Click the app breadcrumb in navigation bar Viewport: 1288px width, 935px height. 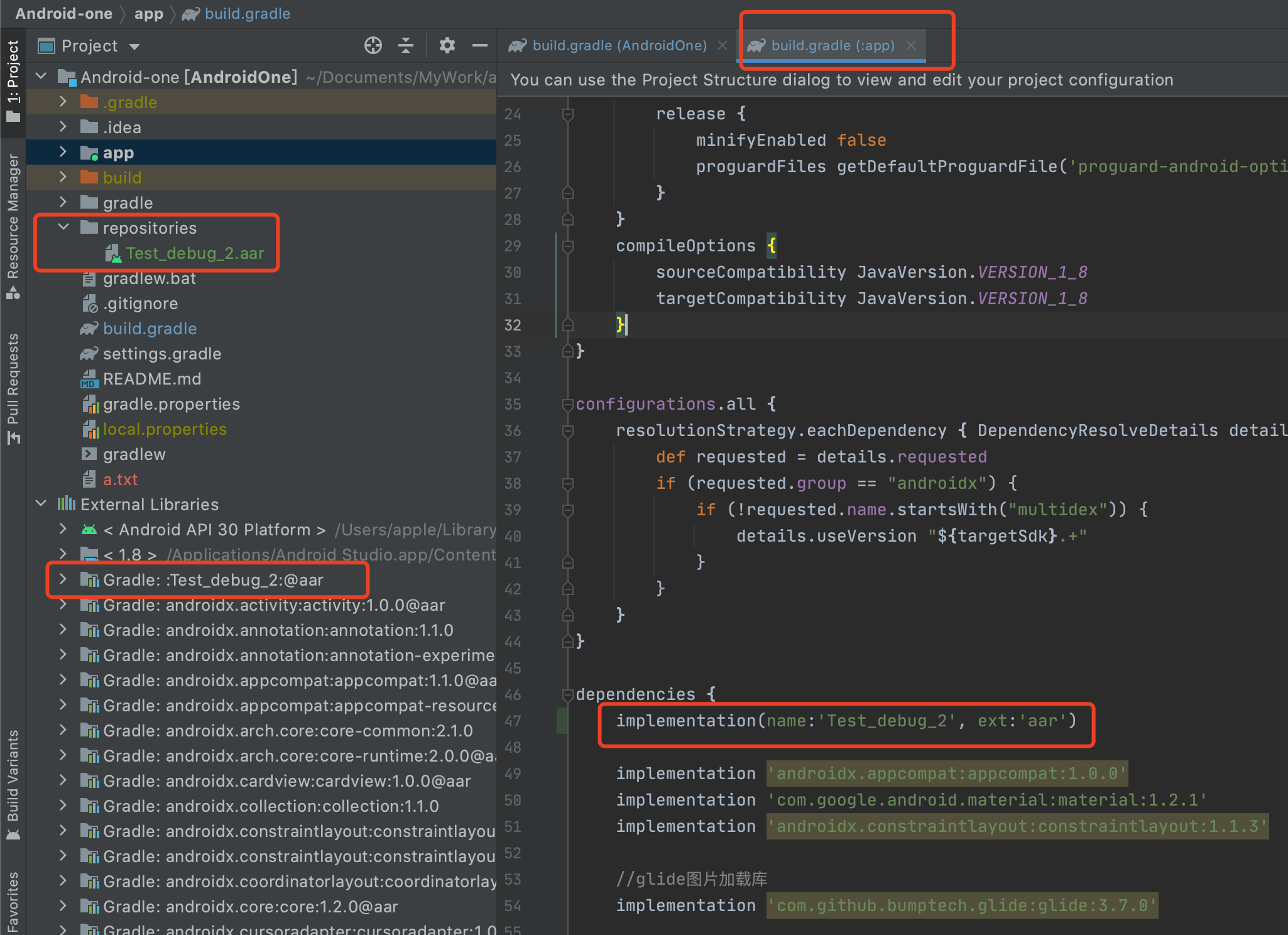[x=148, y=13]
